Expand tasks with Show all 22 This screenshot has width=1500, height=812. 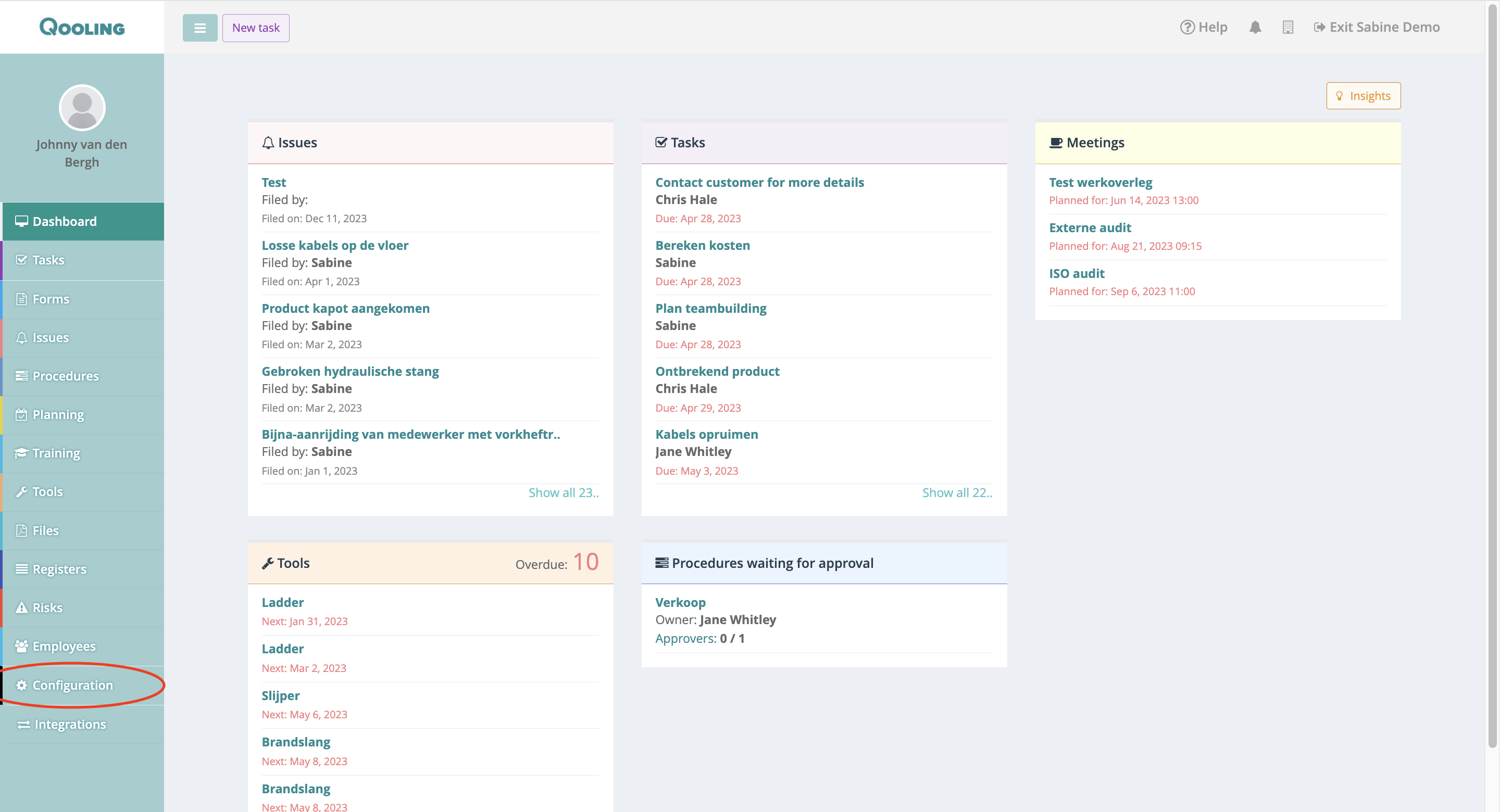click(x=957, y=492)
